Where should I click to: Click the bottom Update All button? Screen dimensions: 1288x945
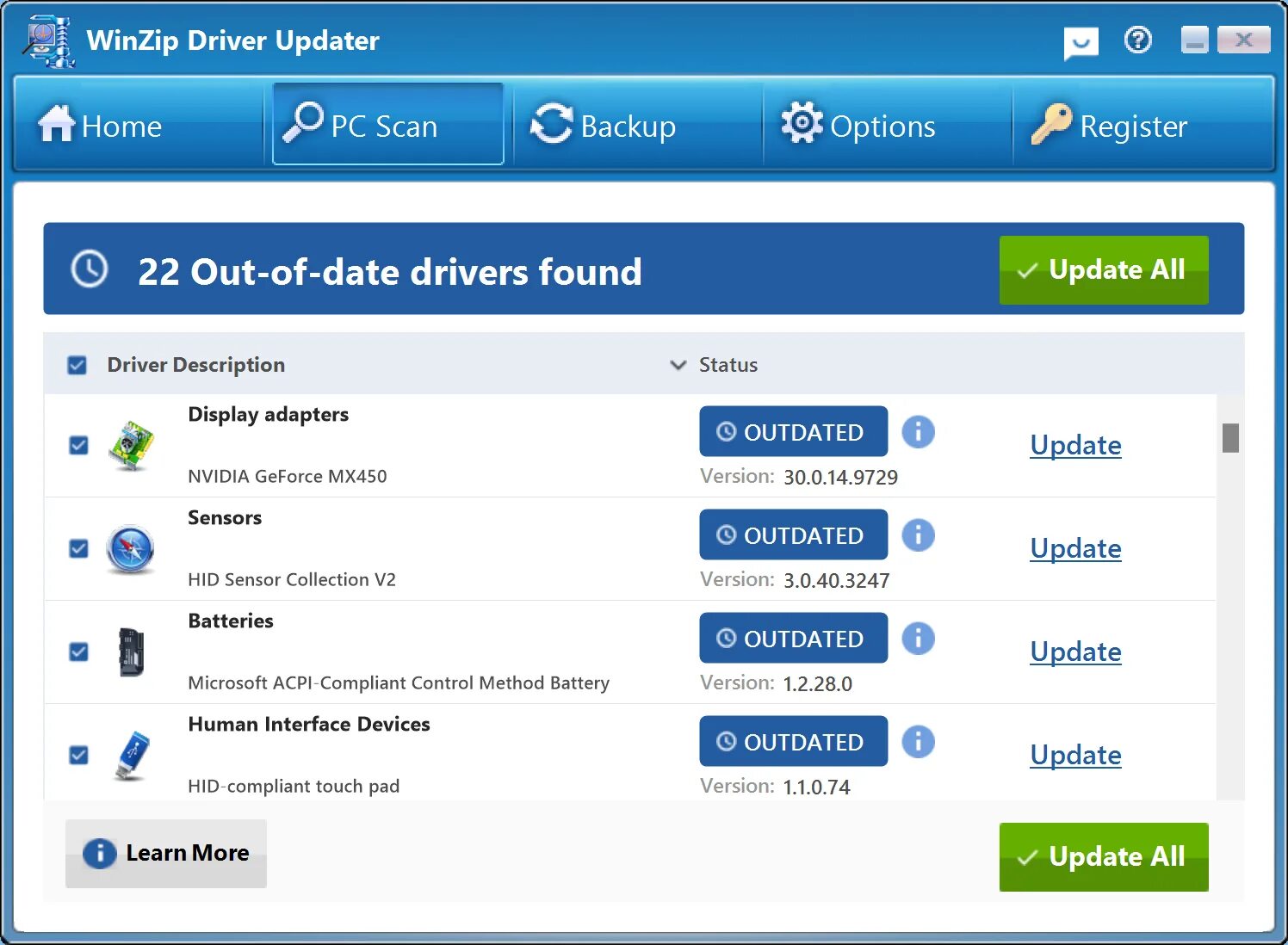(x=1104, y=857)
